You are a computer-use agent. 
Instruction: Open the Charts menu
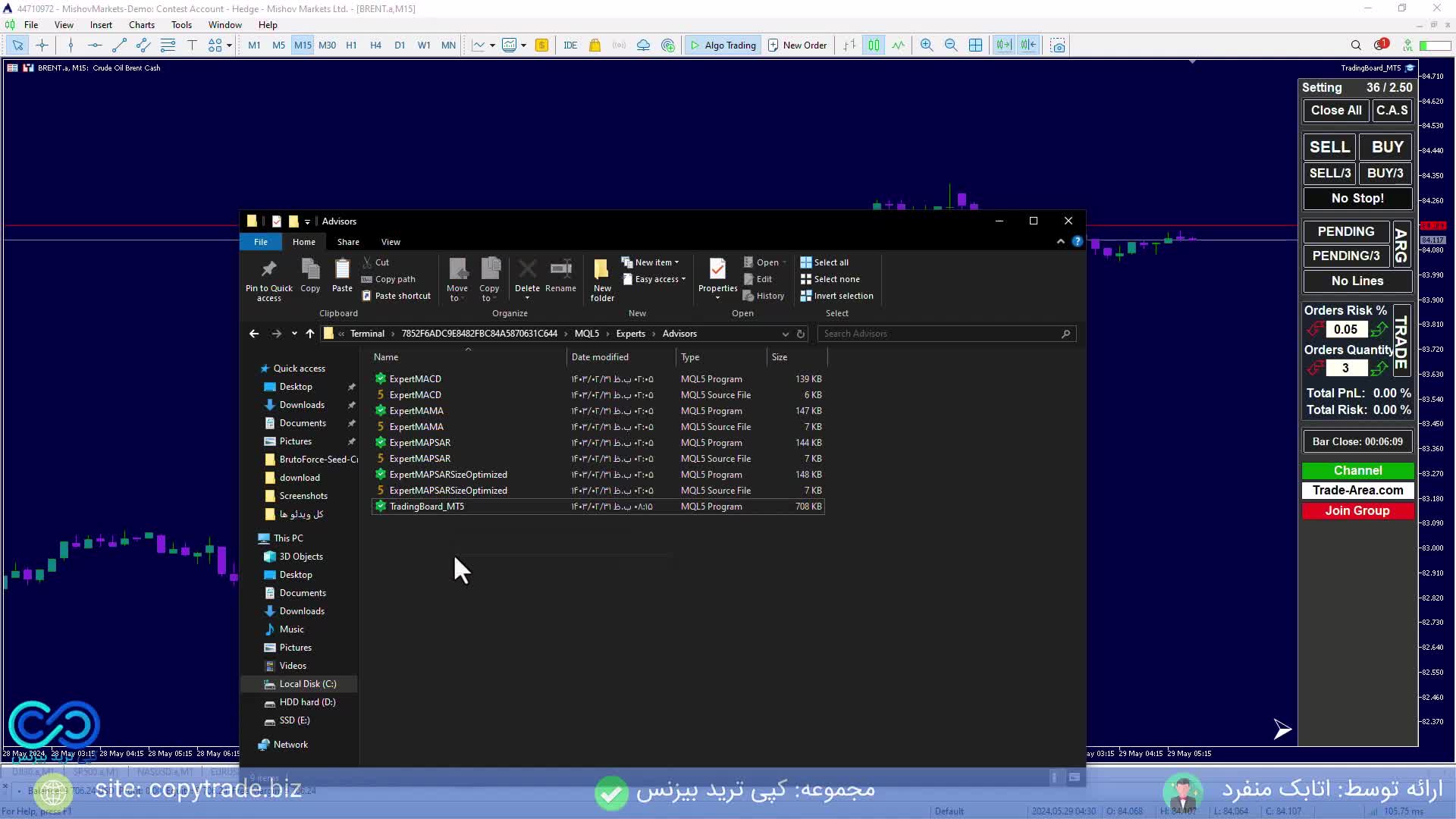point(141,25)
